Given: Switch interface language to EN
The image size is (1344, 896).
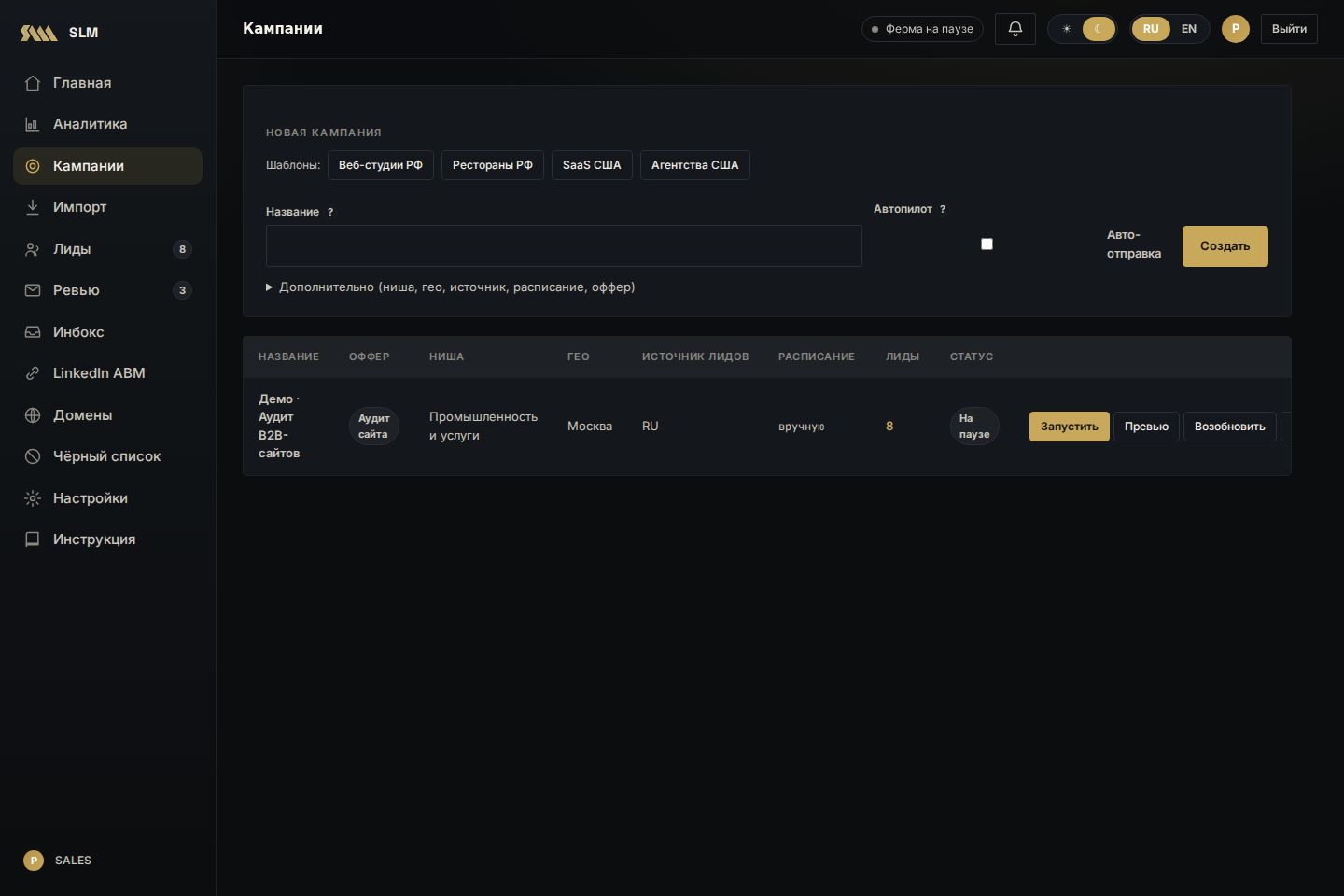Looking at the screenshot, I should (x=1189, y=29).
